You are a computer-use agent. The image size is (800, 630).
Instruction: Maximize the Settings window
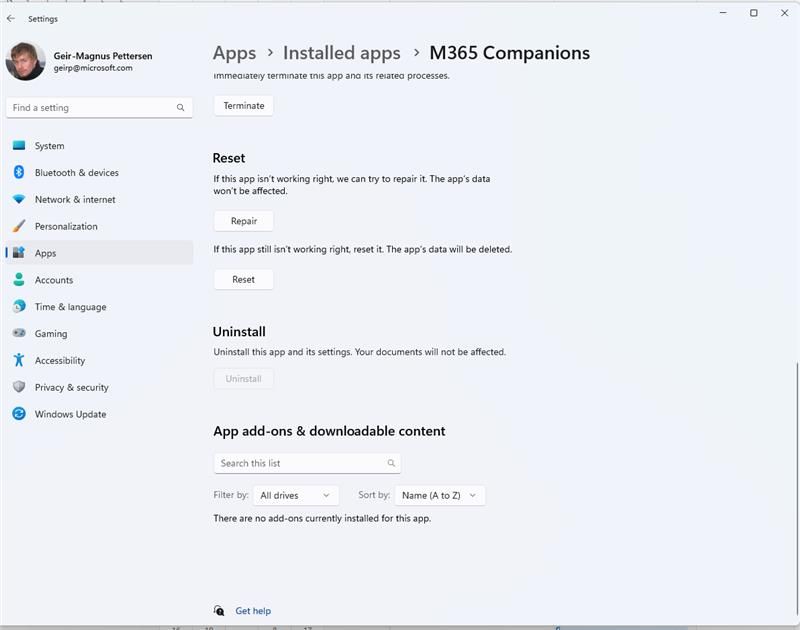pyautogui.click(x=754, y=13)
